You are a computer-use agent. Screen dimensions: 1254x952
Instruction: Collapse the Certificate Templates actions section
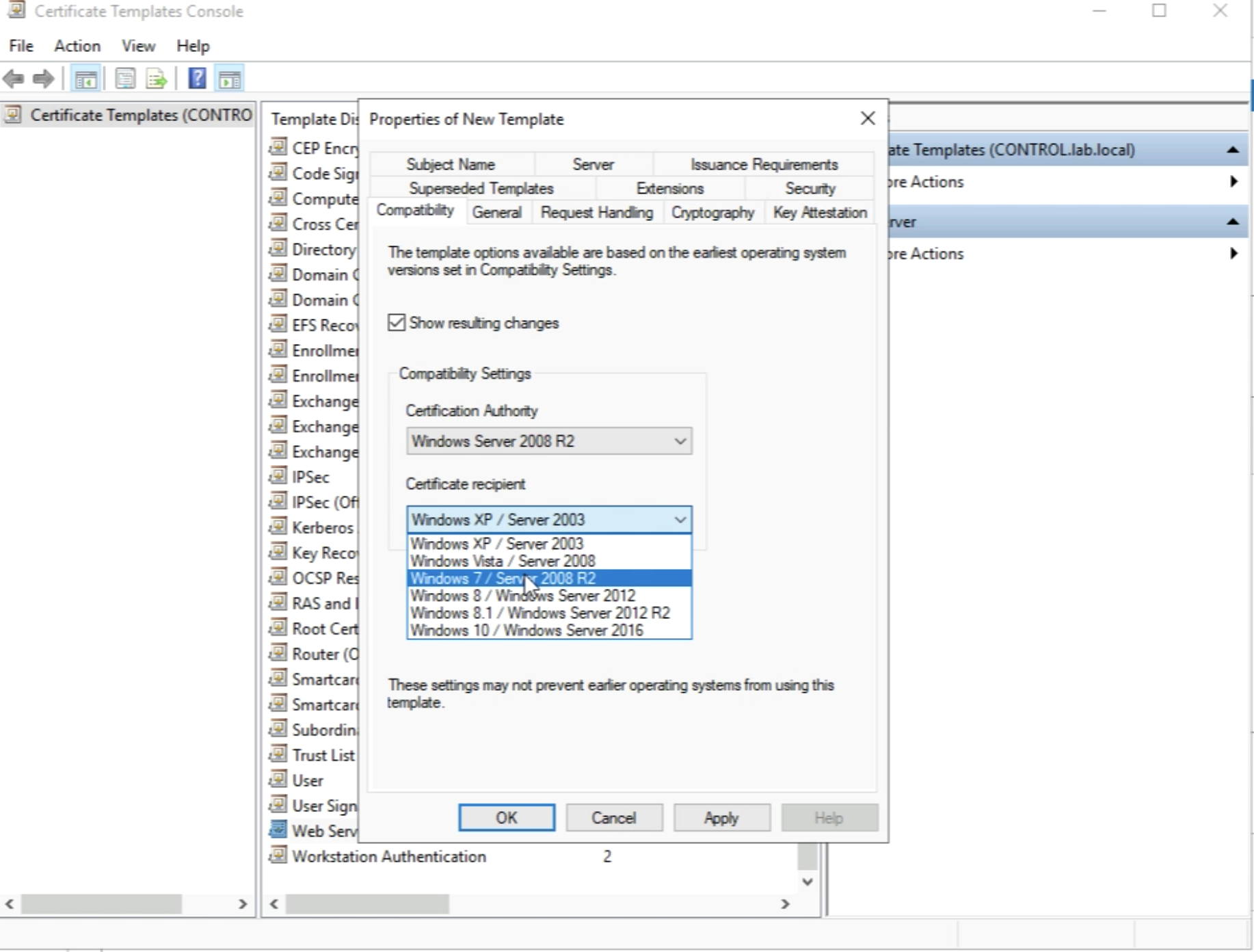(x=1233, y=150)
